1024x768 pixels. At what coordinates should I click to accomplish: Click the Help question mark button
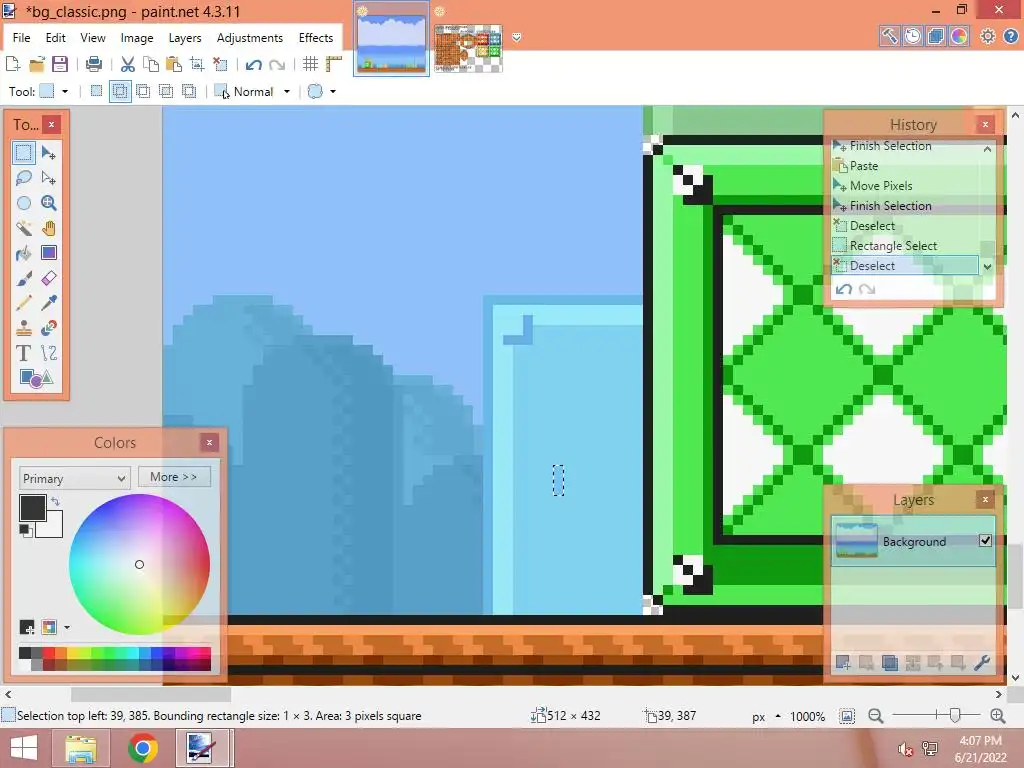click(x=1010, y=36)
